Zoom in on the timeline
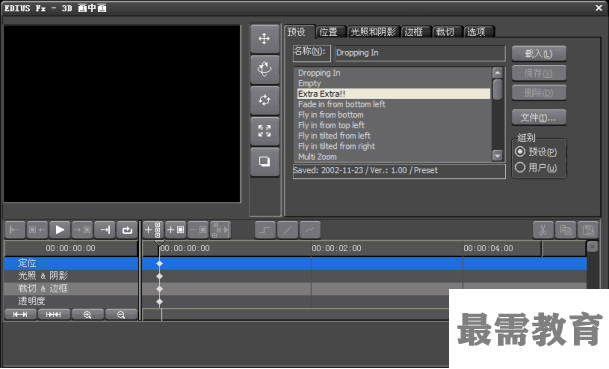This screenshot has width=609, height=369. click(x=87, y=314)
